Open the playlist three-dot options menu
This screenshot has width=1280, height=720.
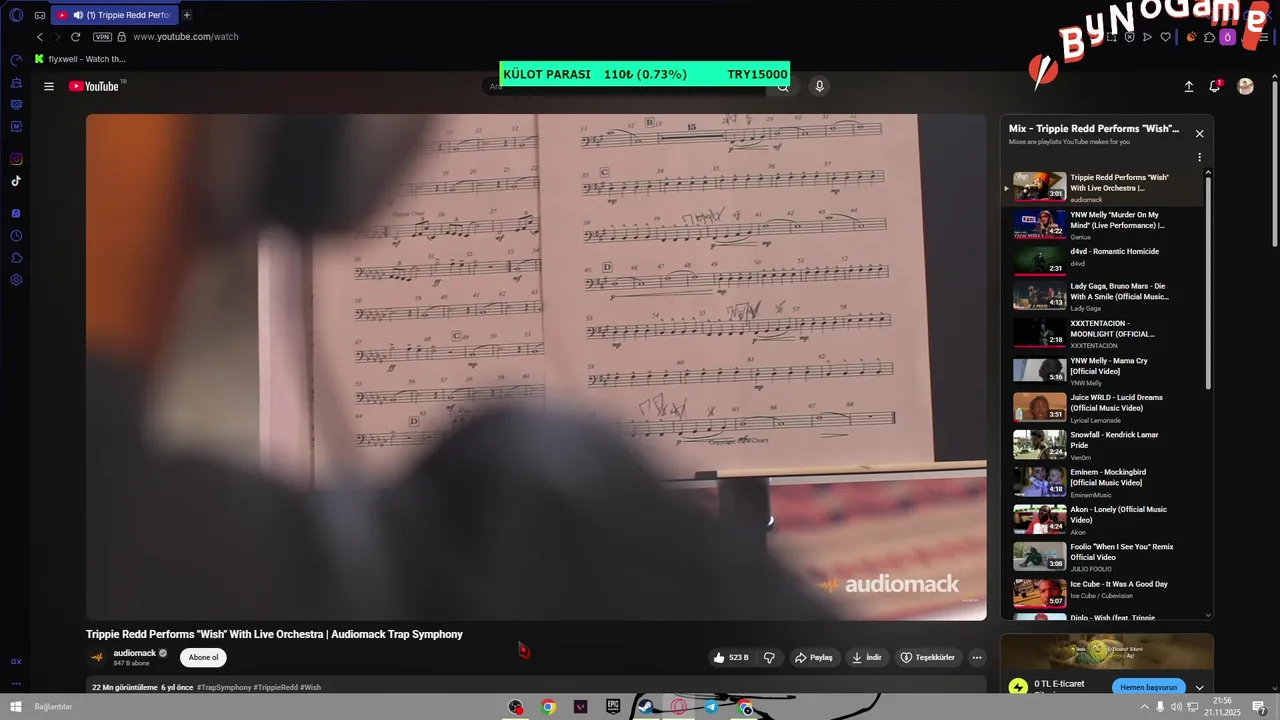(x=1199, y=157)
